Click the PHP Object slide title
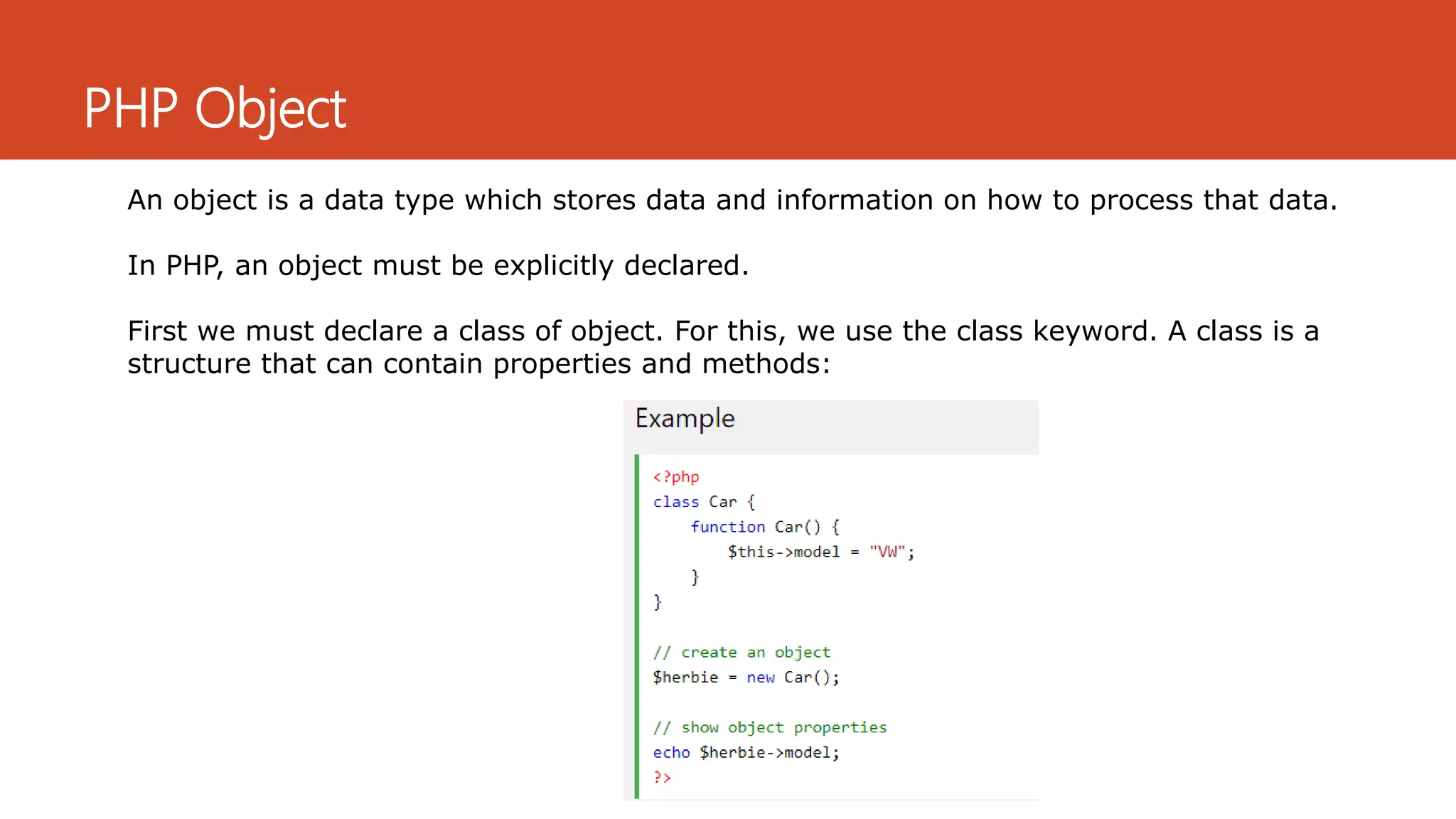 coord(215,109)
